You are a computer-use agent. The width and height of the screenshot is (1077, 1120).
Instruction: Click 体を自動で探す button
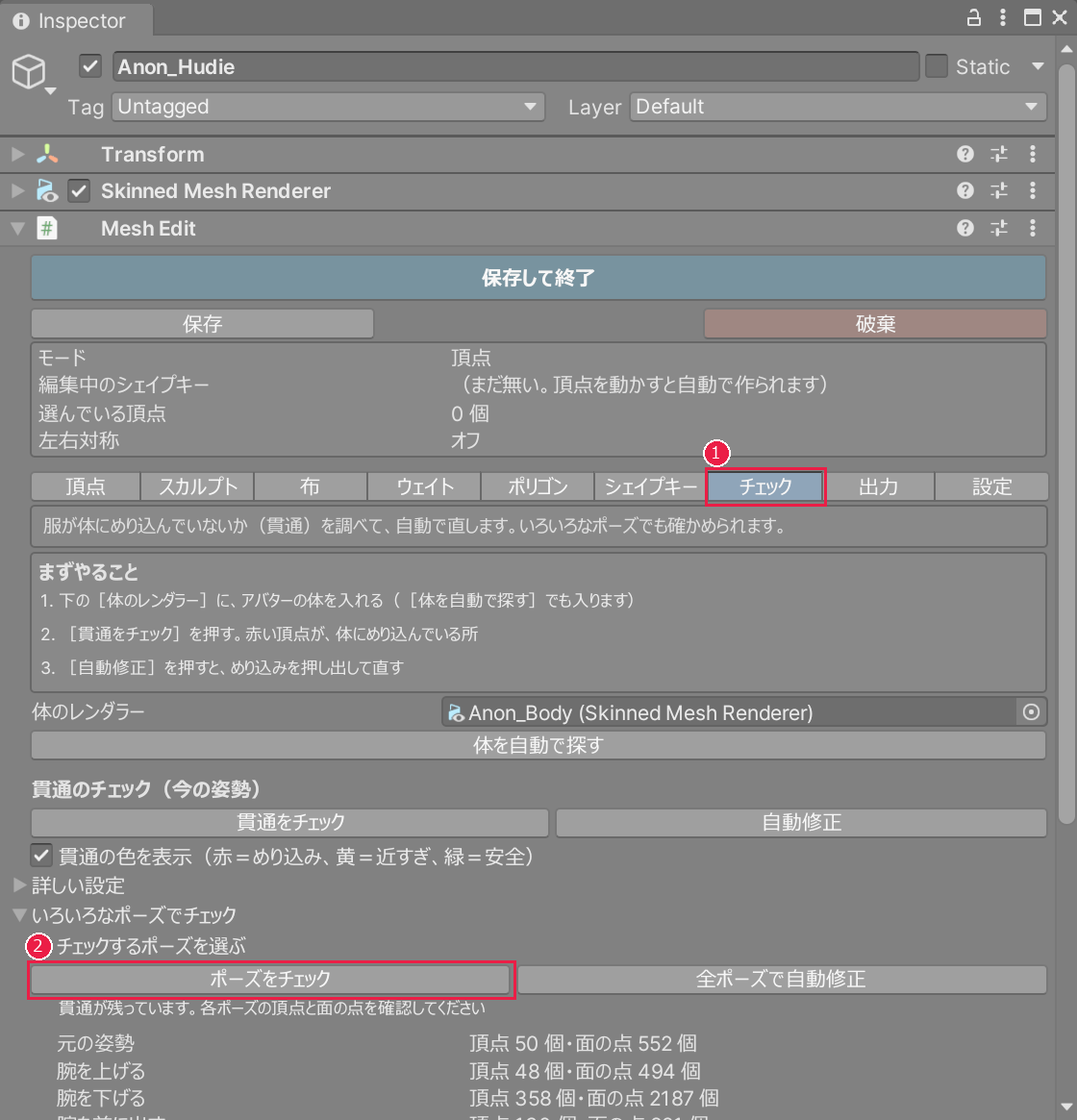[538, 745]
